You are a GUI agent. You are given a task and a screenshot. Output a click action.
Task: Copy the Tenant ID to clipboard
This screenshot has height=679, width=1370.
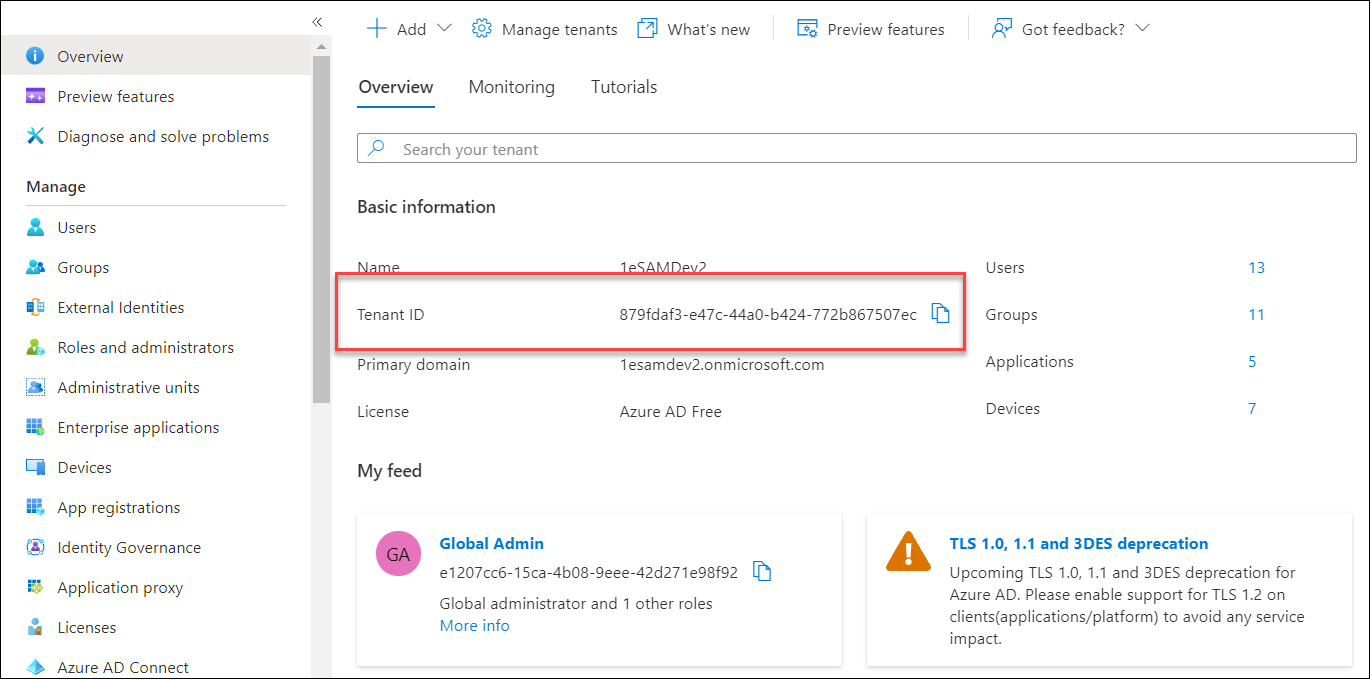[940, 314]
